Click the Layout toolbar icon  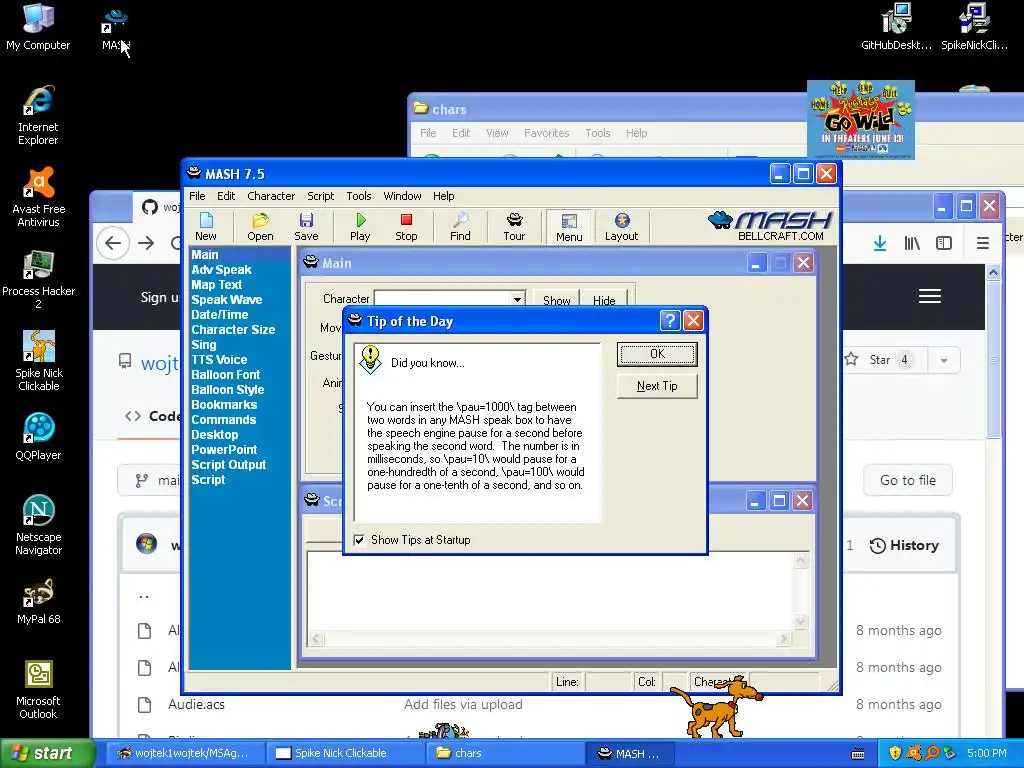point(621,227)
